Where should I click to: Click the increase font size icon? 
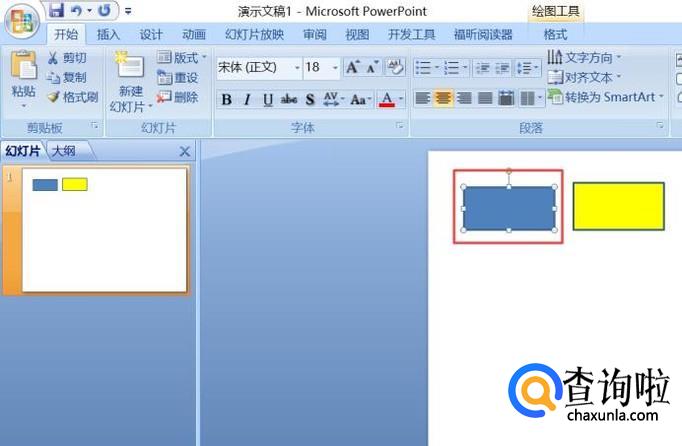click(x=352, y=68)
